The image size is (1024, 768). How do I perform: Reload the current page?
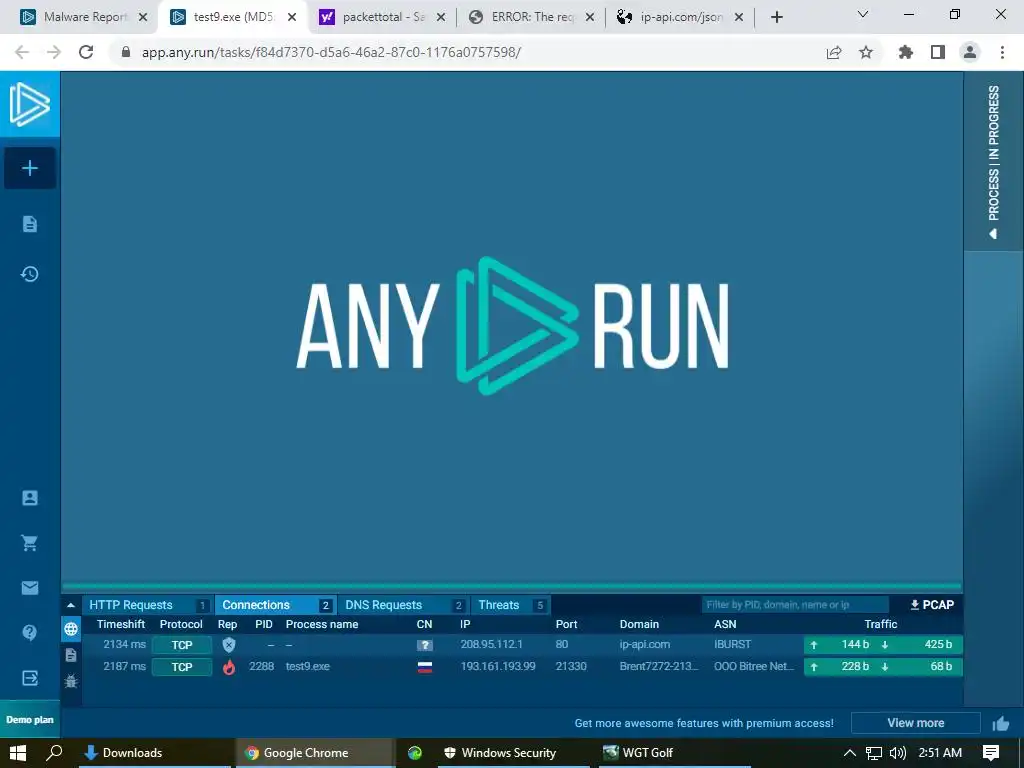[86, 52]
